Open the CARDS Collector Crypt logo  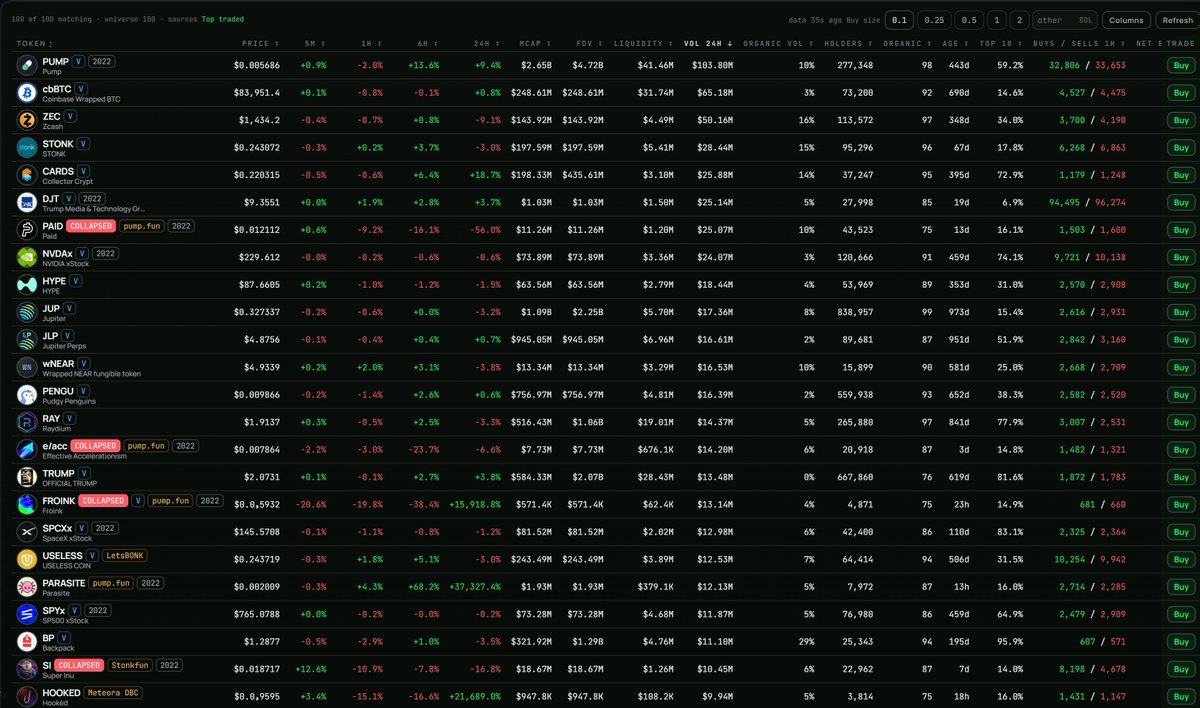click(x=27, y=175)
